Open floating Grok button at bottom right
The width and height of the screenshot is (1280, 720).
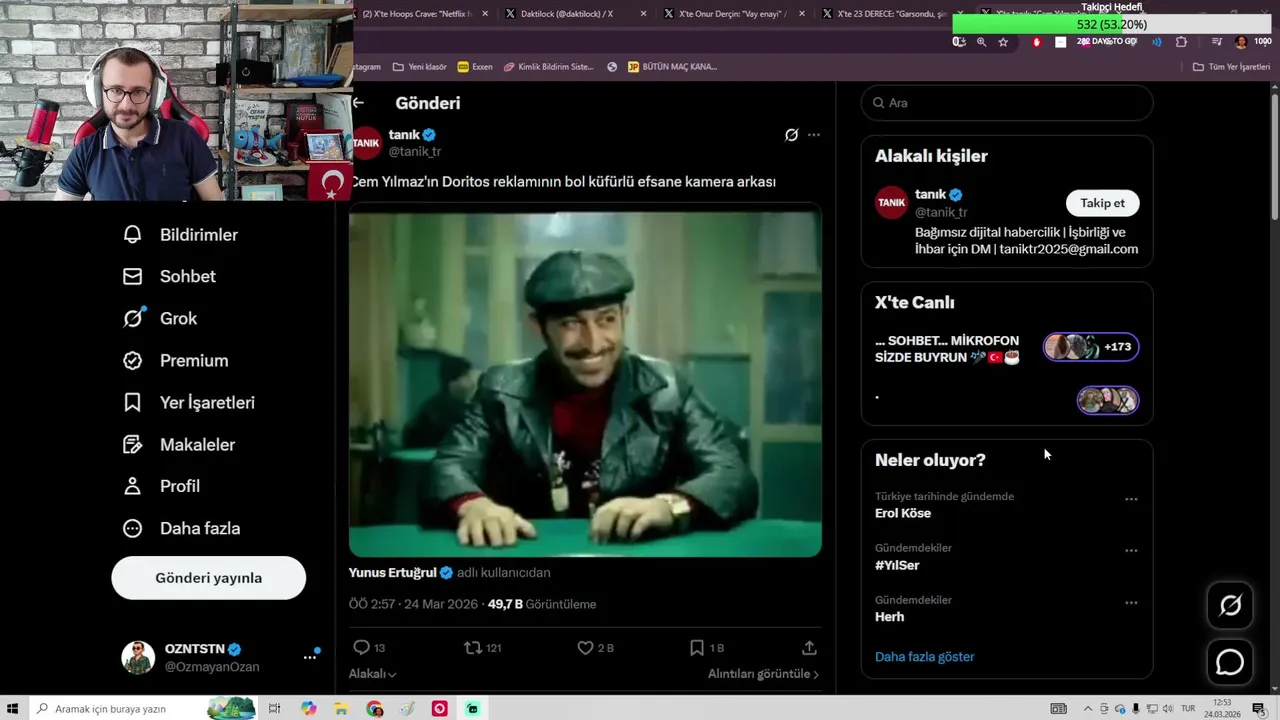1230,605
